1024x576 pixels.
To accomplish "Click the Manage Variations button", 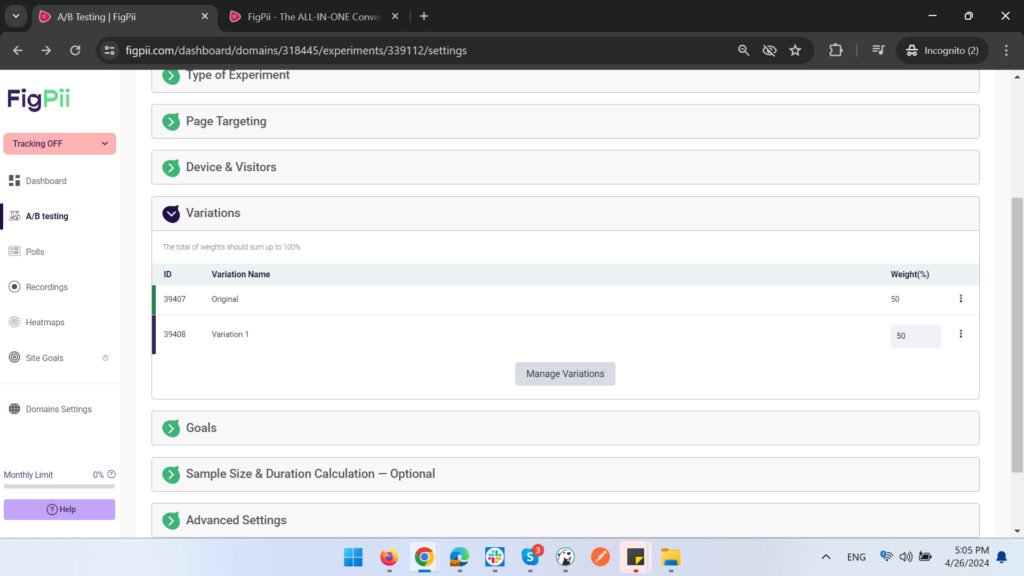I will (565, 374).
